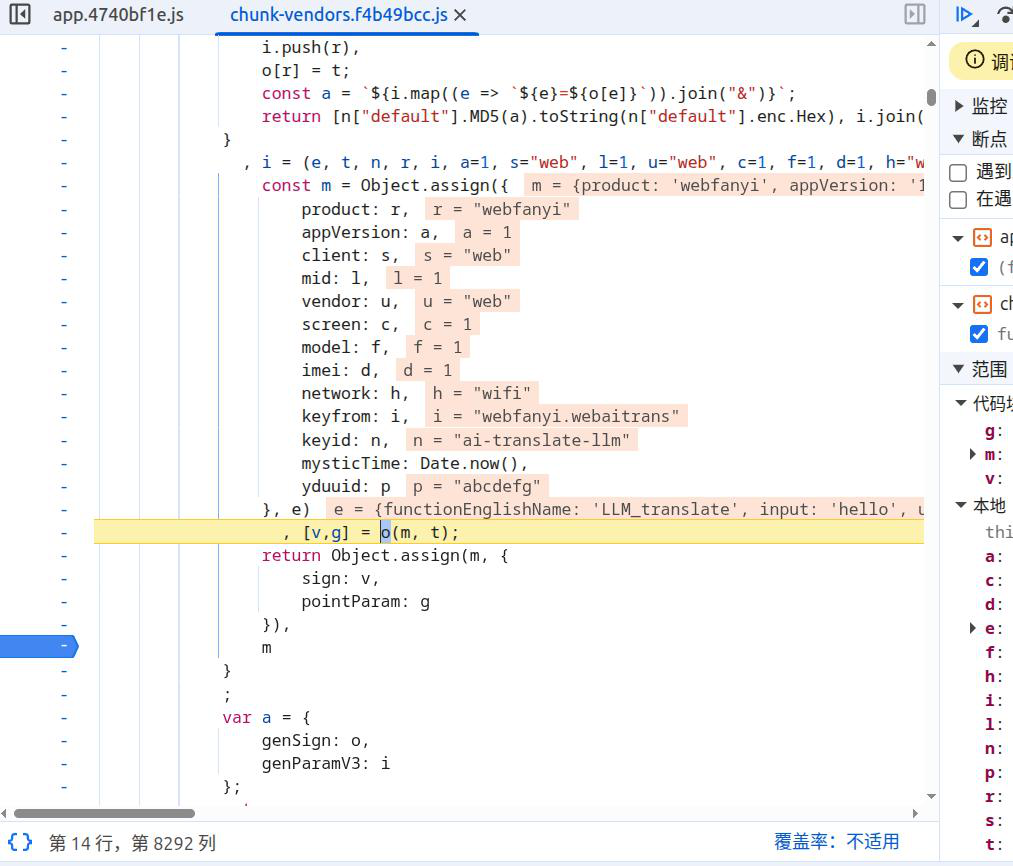This screenshot has width=1013, height=866.
Task: Expand local scope variable e
Action: pos(973,628)
